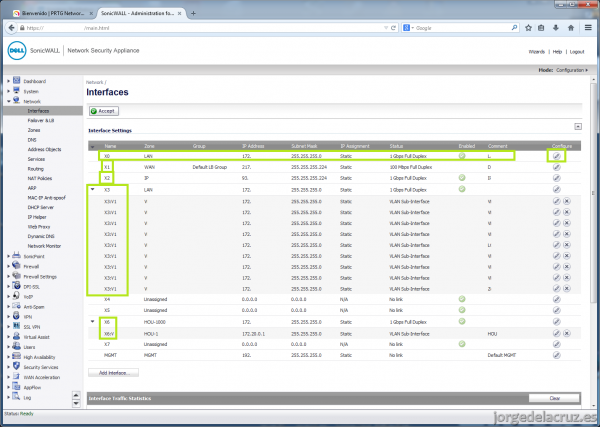Expand the High Availability section arrow

coord(8,357)
